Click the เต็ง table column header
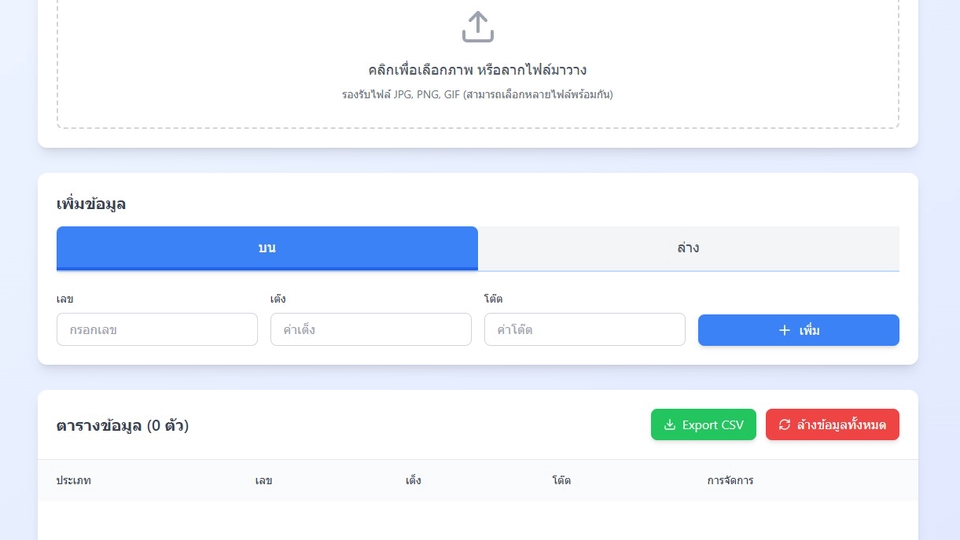The height and width of the screenshot is (540, 960). pos(413,481)
